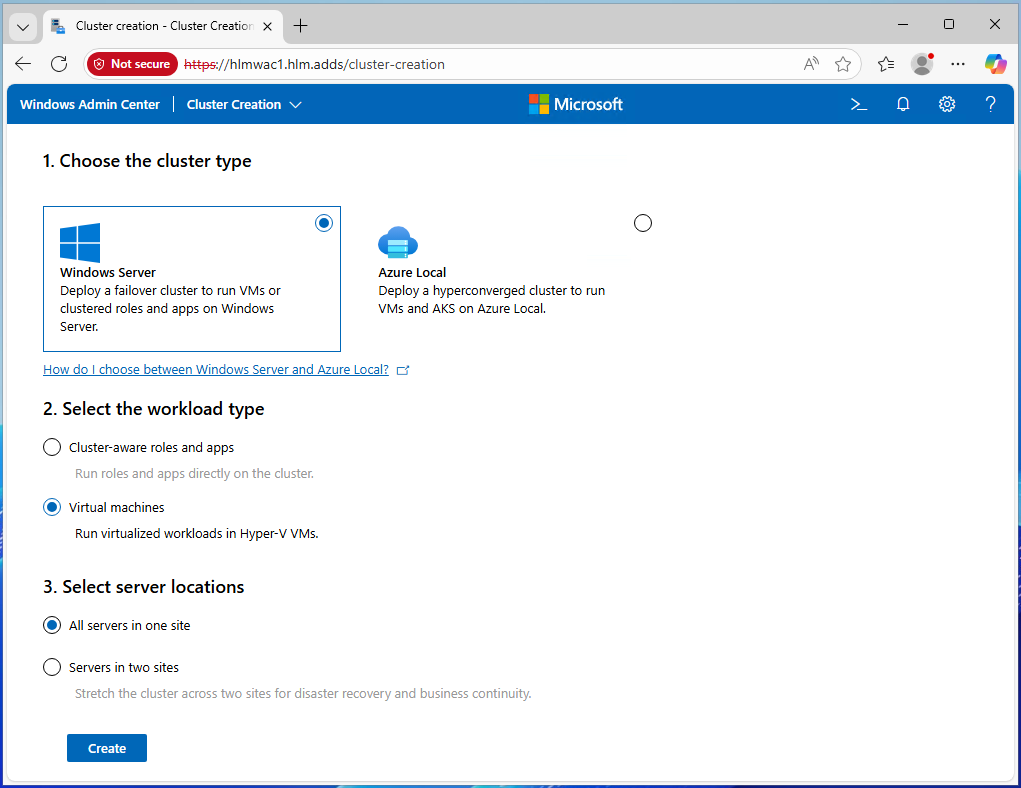The height and width of the screenshot is (788, 1021).
Task: Choose Cluster-aware roles and apps workload
Action: pos(52,447)
